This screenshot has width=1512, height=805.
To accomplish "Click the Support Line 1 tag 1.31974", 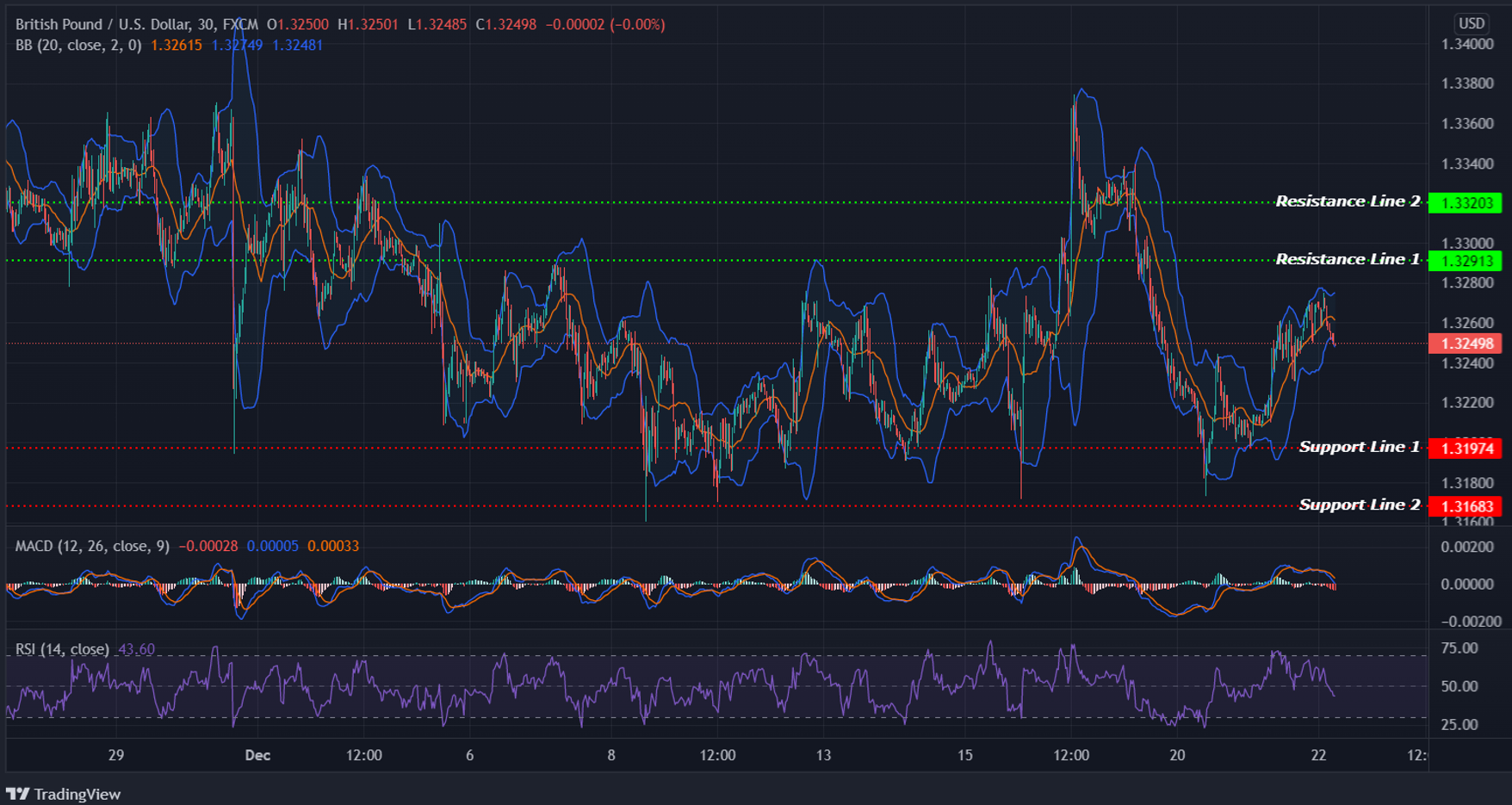I will [x=1466, y=449].
